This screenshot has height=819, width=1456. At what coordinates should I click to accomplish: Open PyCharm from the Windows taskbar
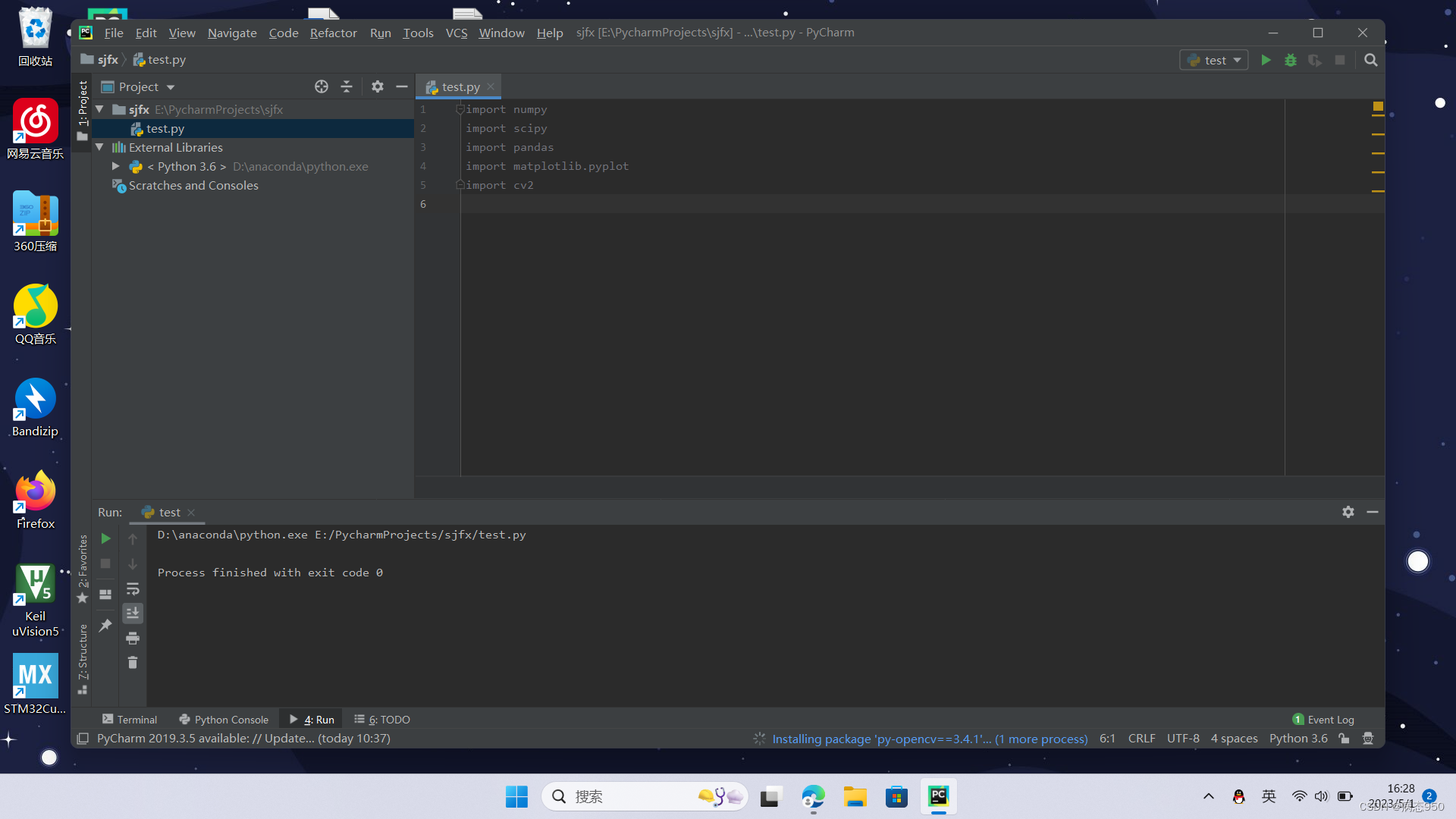coord(938,796)
